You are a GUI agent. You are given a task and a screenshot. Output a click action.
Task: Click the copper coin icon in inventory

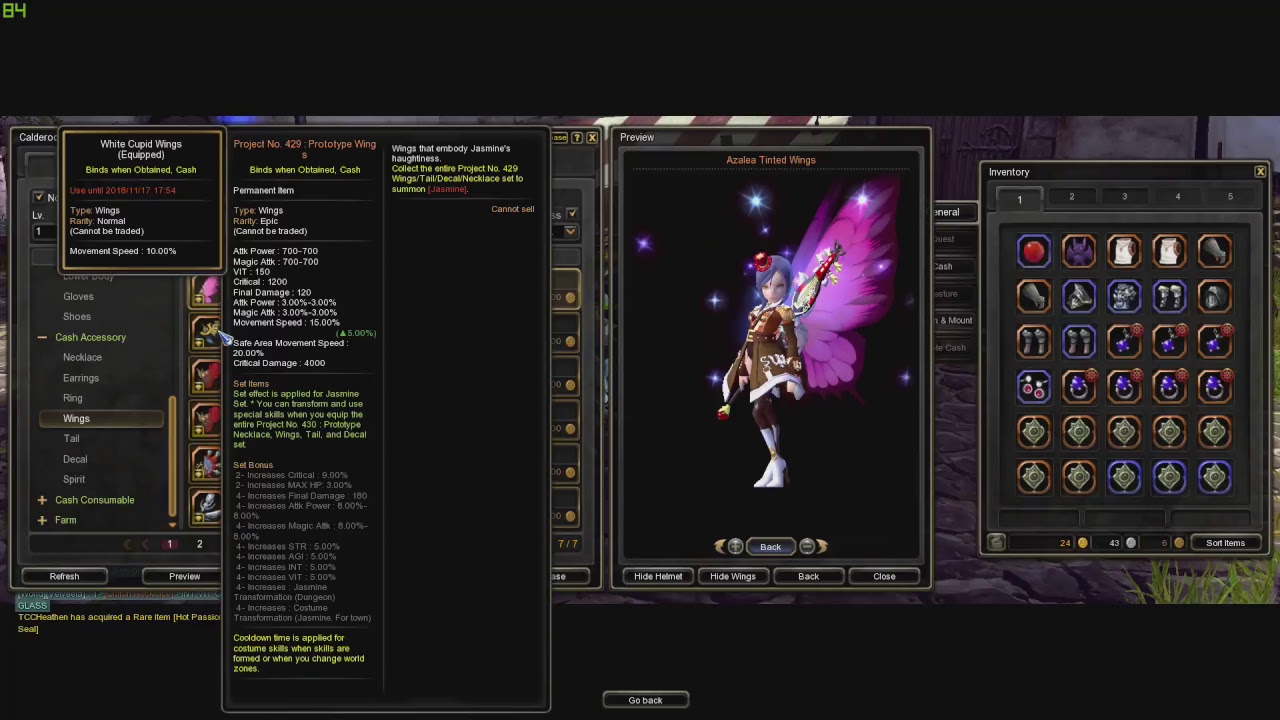tap(1179, 543)
